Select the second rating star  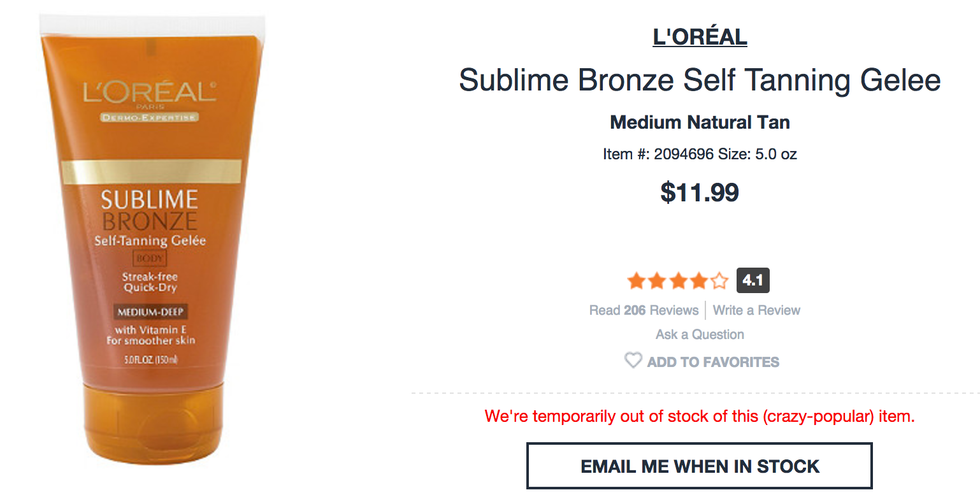pos(656,281)
